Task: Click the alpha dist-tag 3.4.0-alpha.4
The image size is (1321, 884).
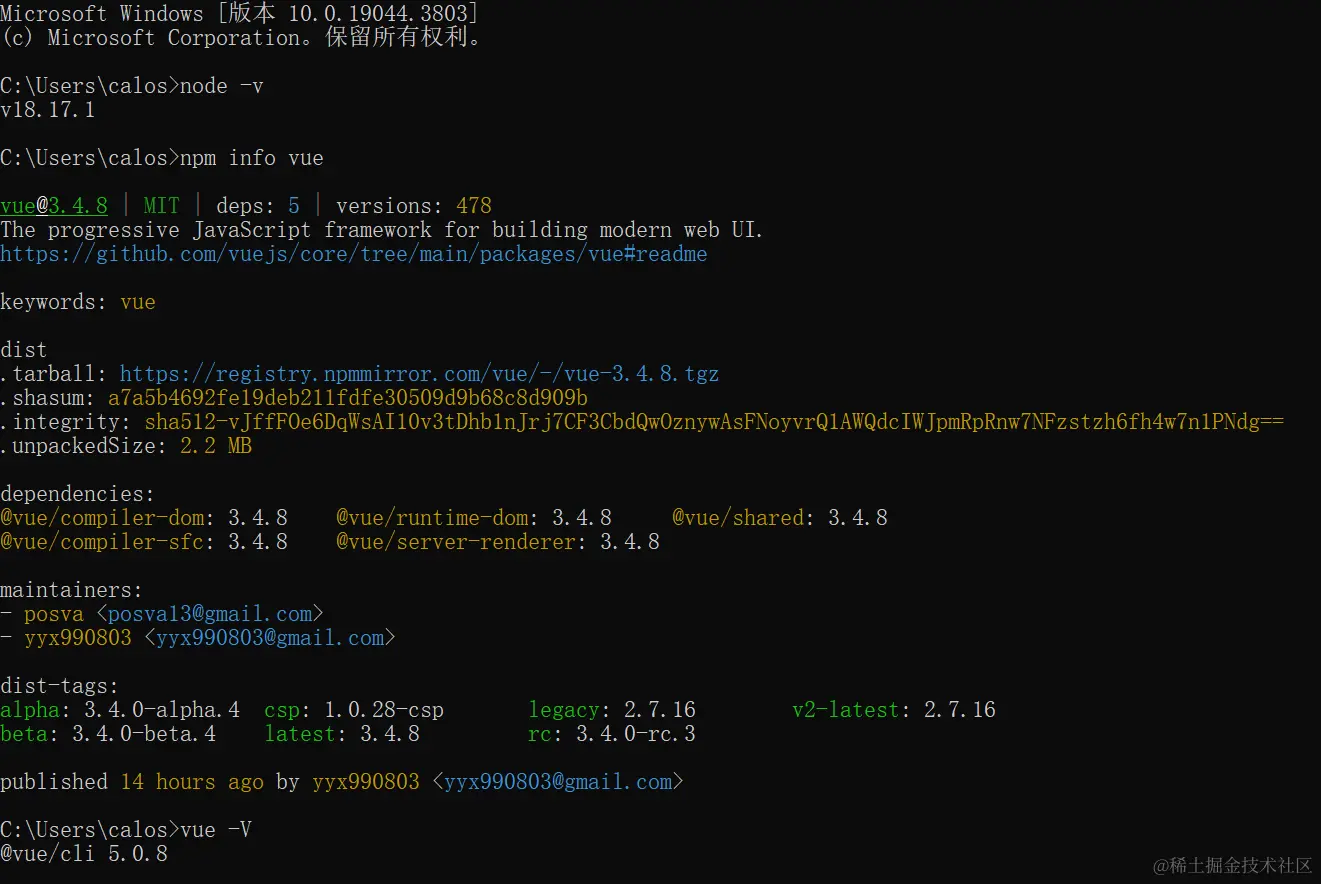Action: [120, 710]
